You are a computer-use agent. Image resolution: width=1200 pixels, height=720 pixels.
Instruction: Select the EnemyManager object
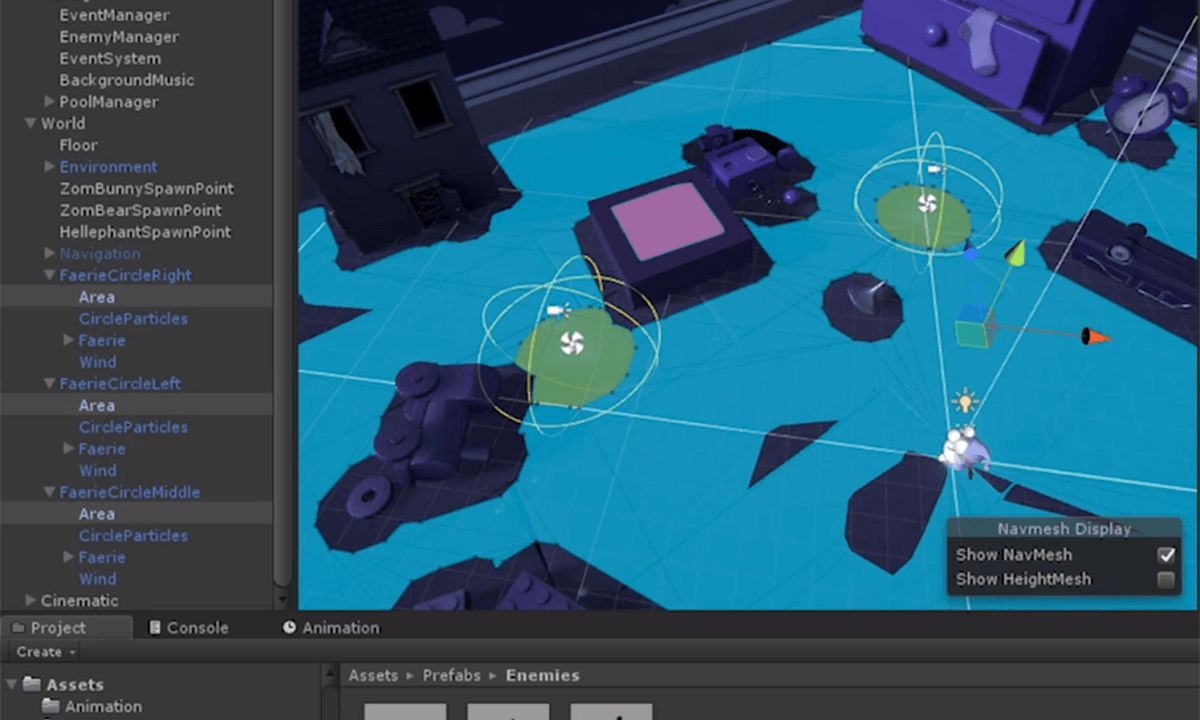click(x=119, y=37)
